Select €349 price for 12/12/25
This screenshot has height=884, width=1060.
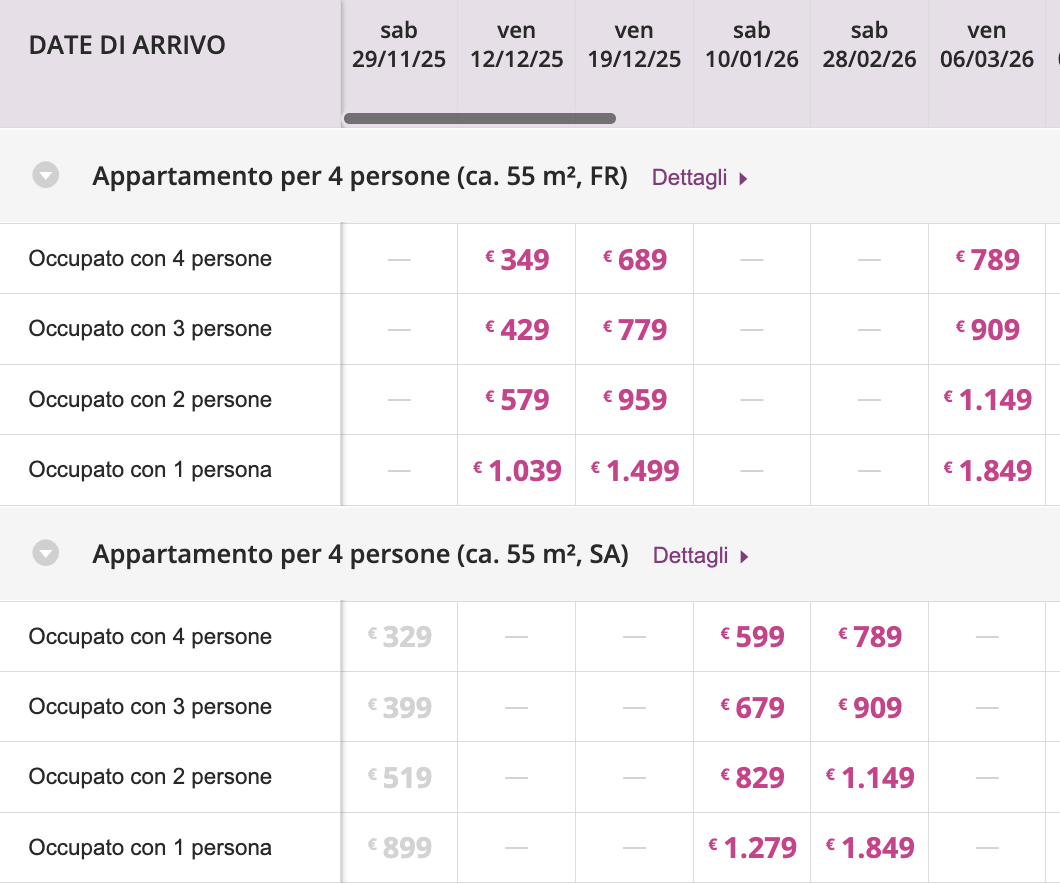[517, 260]
